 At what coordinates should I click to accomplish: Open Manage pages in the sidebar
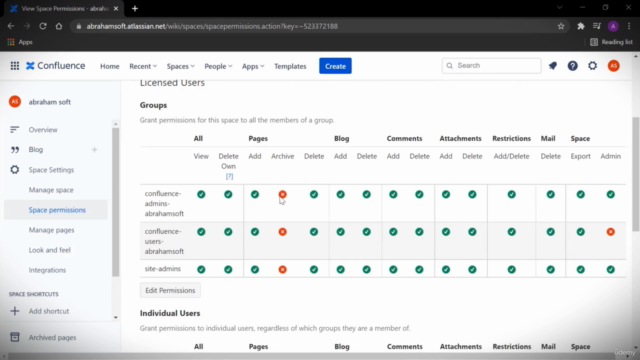tap(51, 230)
